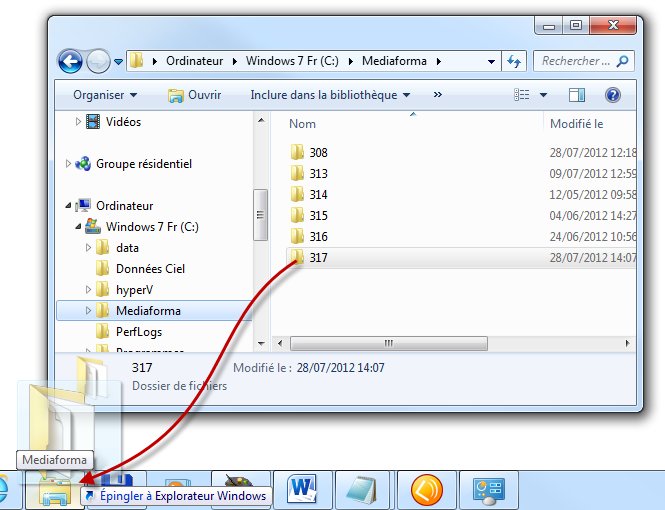Image resolution: width=665 pixels, height=510 pixels.
Task: Click the refresh button beside address bar
Action: tap(515, 61)
